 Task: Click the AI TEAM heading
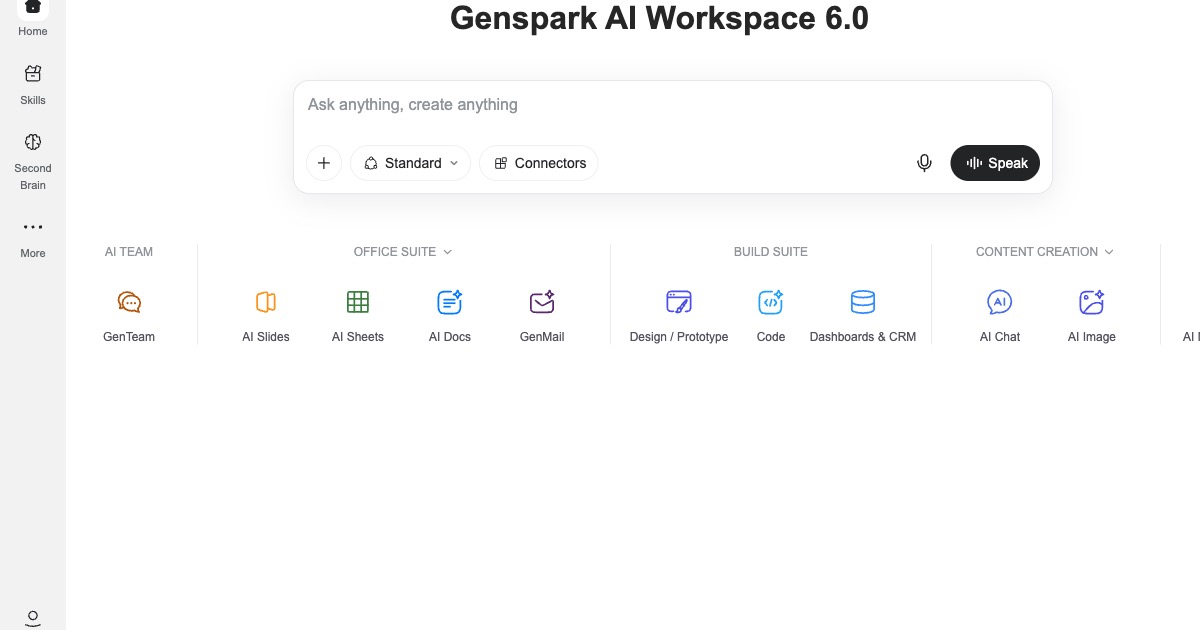(x=129, y=252)
